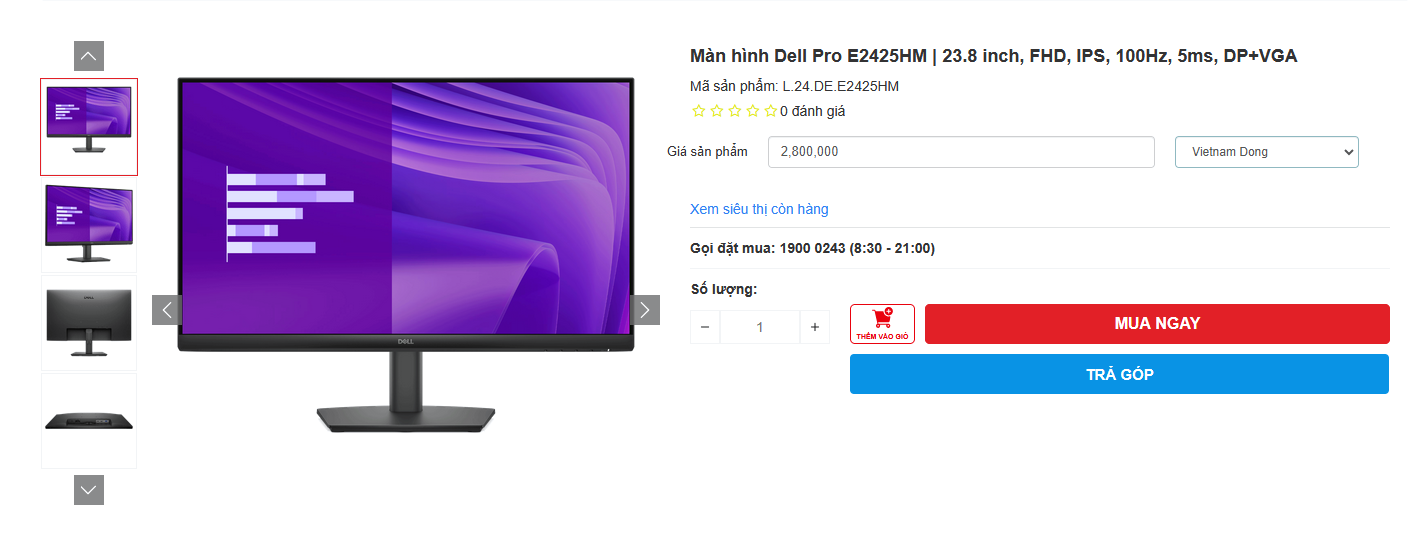Select monitor back view thumbnail

(89, 323)
